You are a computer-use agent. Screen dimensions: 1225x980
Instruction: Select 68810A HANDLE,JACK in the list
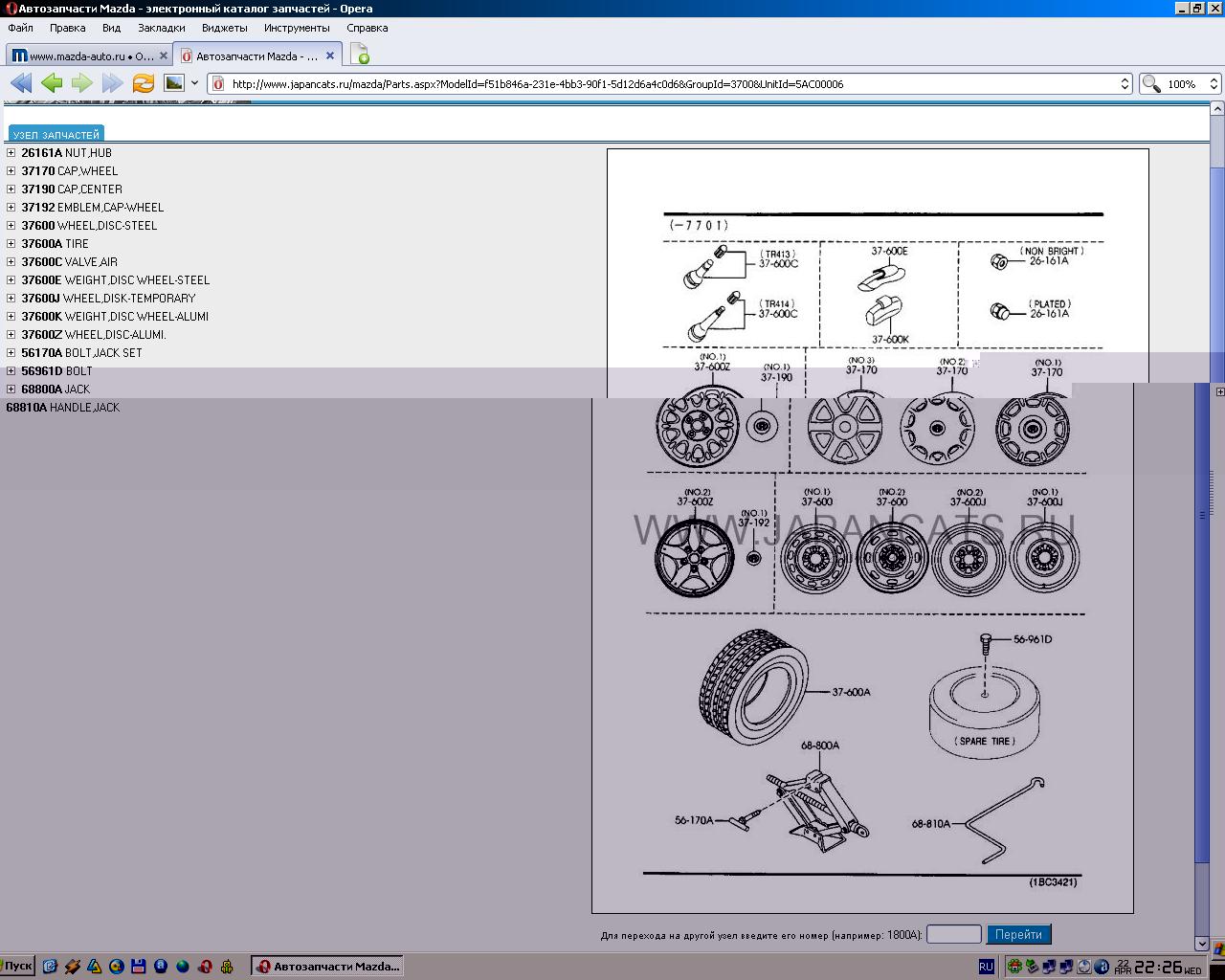coord(63,408)
